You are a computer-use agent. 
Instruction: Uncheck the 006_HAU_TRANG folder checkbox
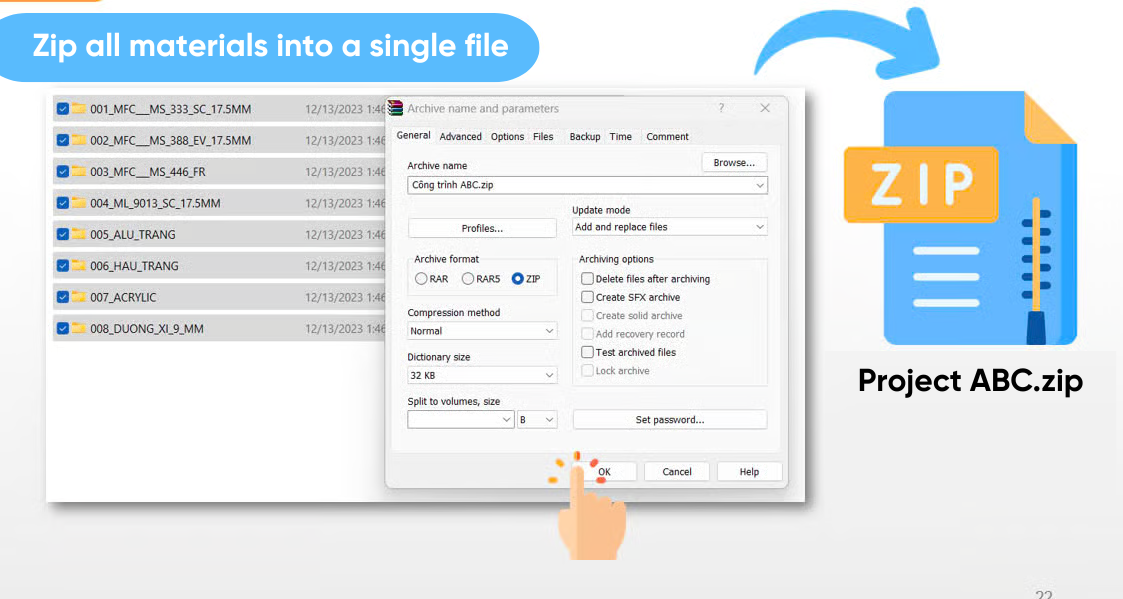click(x=63, y=266)
